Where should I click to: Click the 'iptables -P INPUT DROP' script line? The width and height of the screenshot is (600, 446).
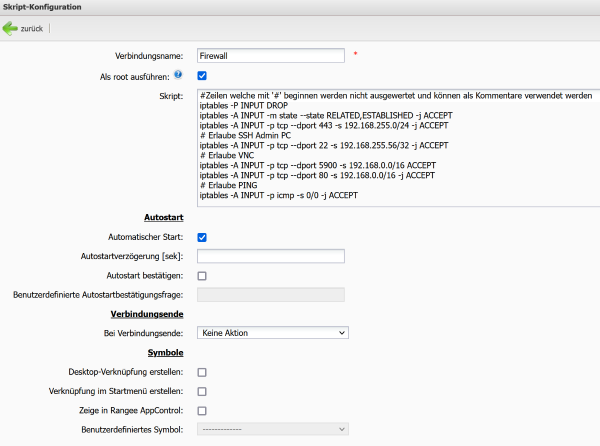(245, 106)
